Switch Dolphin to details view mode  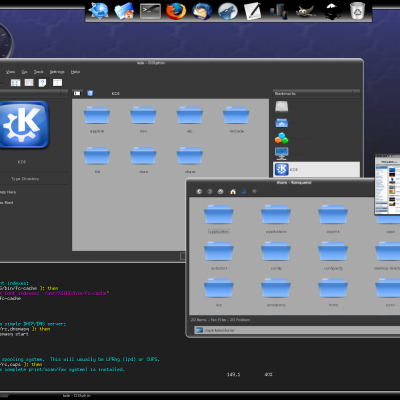click(29, 83)
